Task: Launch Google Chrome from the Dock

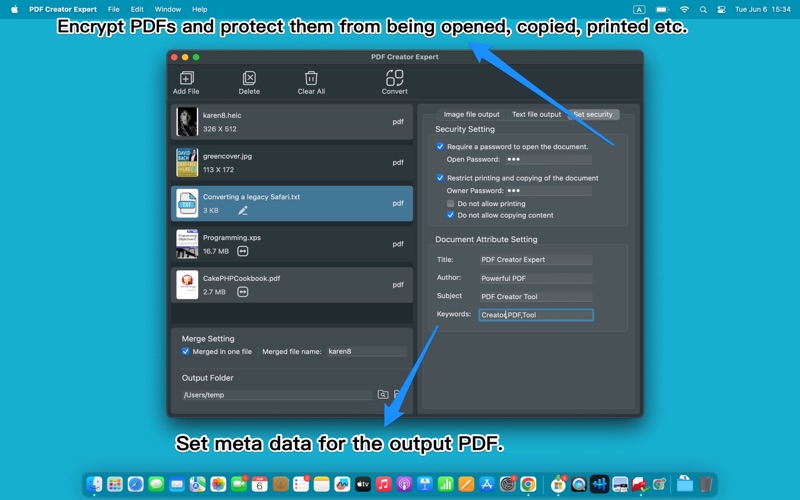Action: tap(528, 484)
